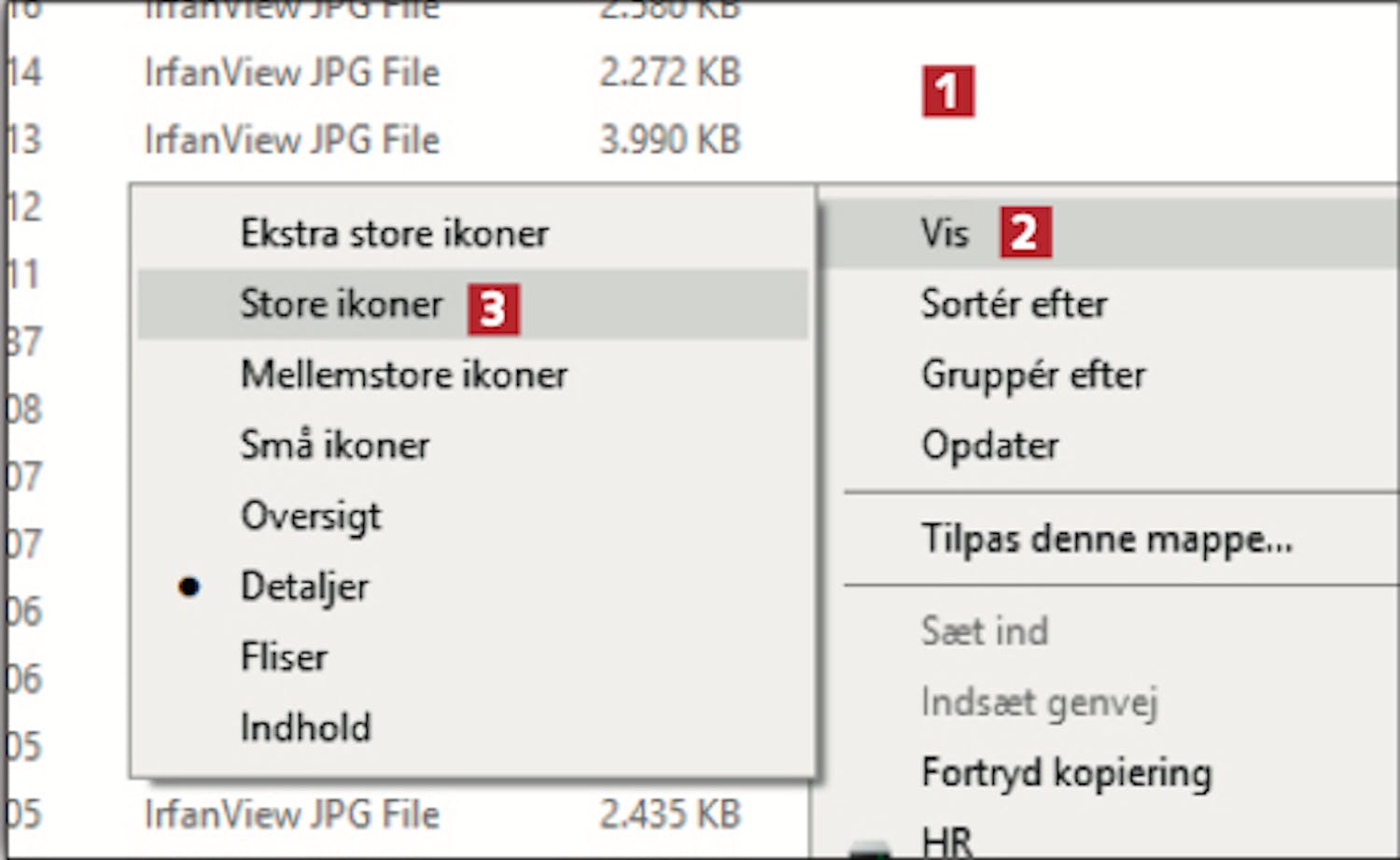Pick Små ikoner view

click(x=472, y=445)
